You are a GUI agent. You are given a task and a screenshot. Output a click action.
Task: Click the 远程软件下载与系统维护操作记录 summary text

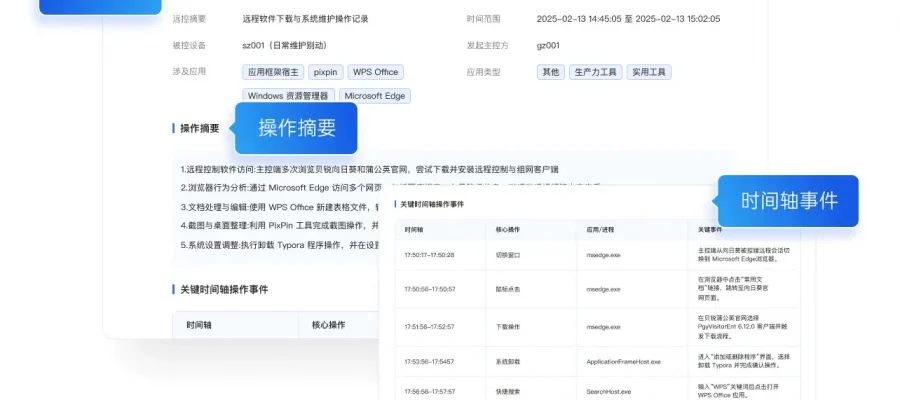click(x=305, y=19)
